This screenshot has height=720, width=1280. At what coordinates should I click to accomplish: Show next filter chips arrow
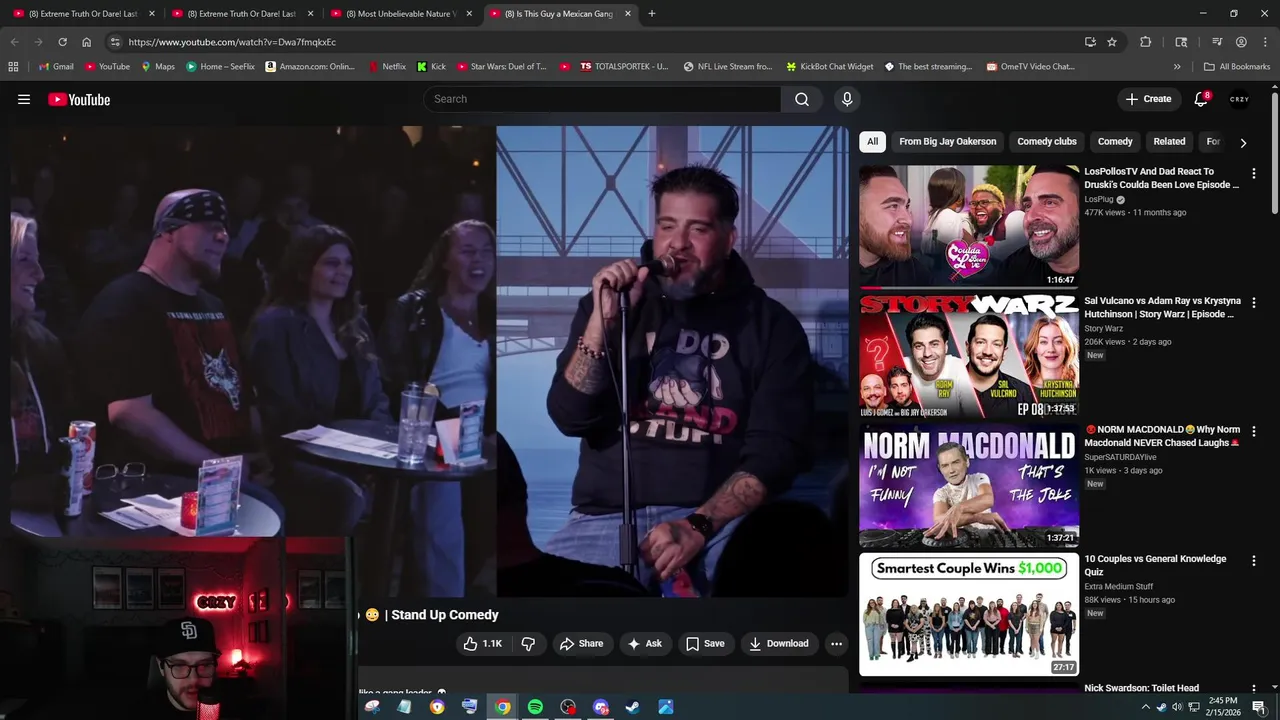(1243, 143)
